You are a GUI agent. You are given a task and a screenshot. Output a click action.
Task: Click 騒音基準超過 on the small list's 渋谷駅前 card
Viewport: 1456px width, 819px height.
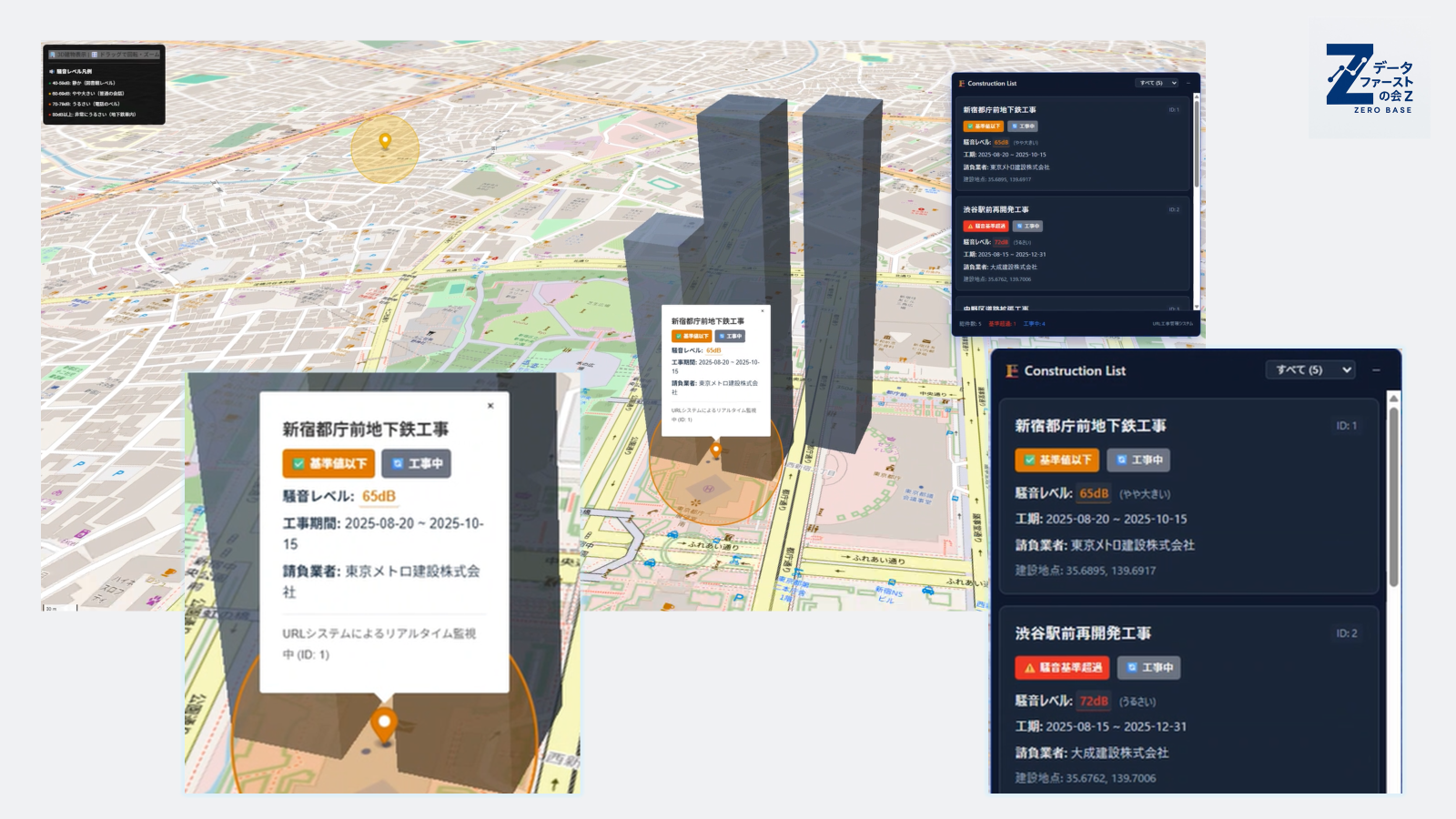pos(986,227)
